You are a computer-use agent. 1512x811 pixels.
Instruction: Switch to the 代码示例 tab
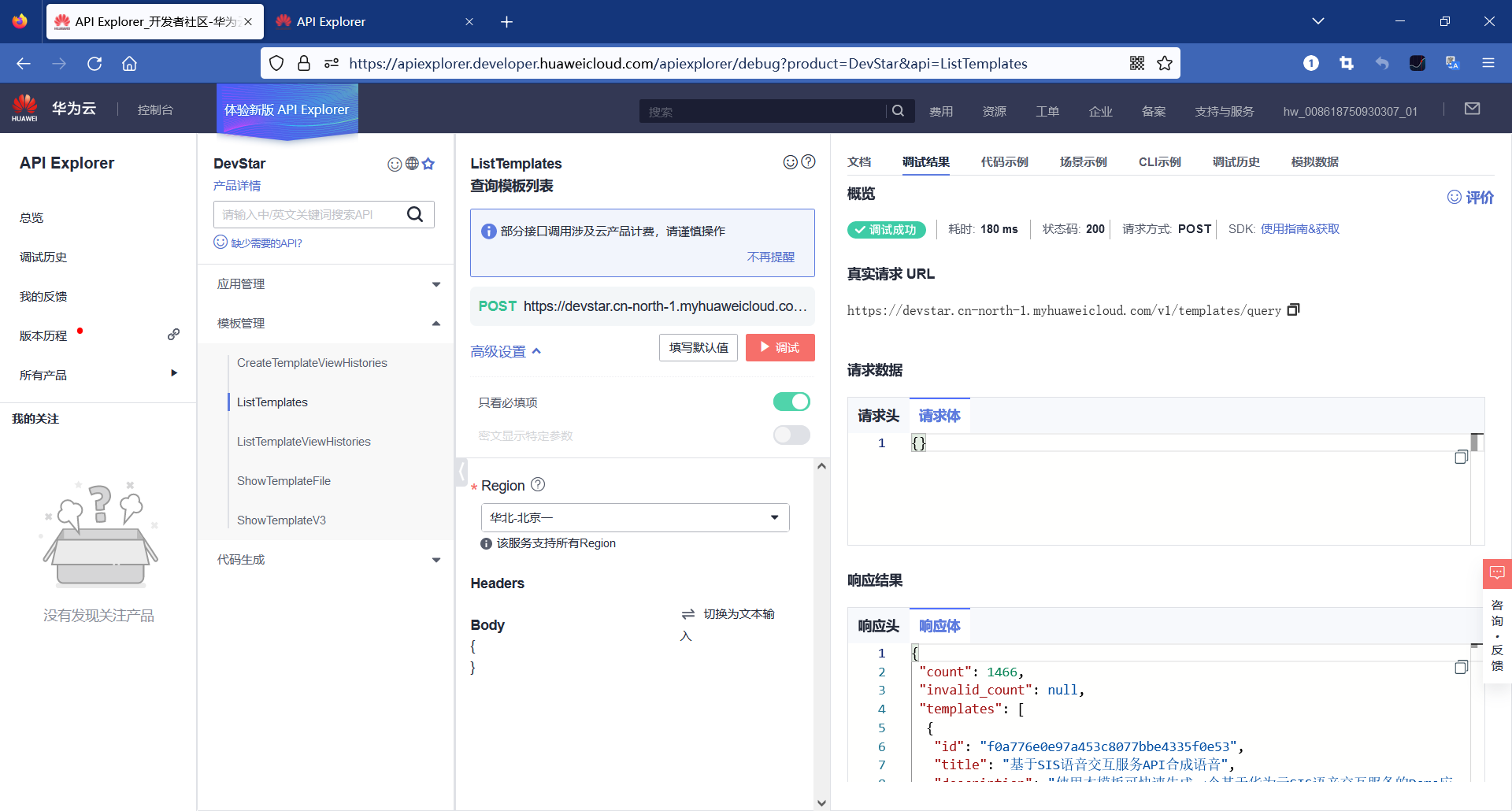coord(1004,162)
